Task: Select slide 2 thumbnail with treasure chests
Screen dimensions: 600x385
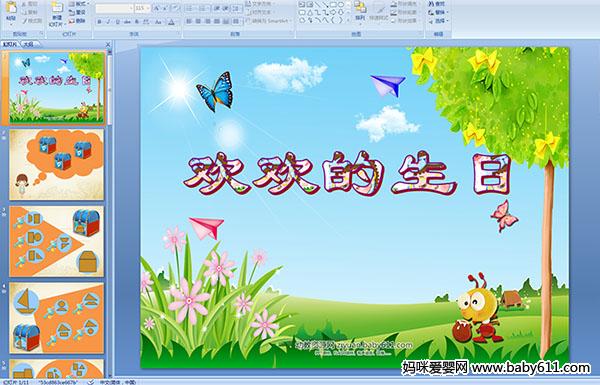Action: [57, 165]
